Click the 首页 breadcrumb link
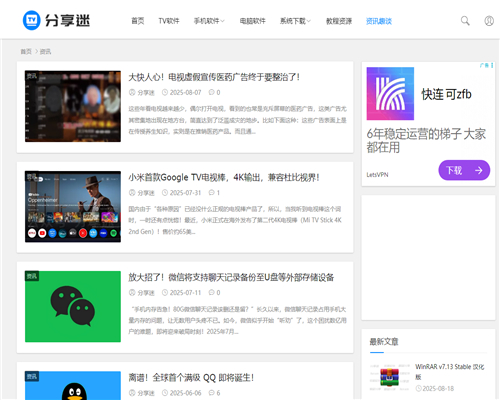The image size is (500, 400). 26,51
